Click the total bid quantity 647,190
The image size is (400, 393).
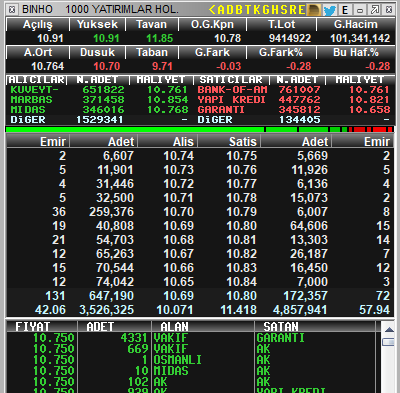111,296
